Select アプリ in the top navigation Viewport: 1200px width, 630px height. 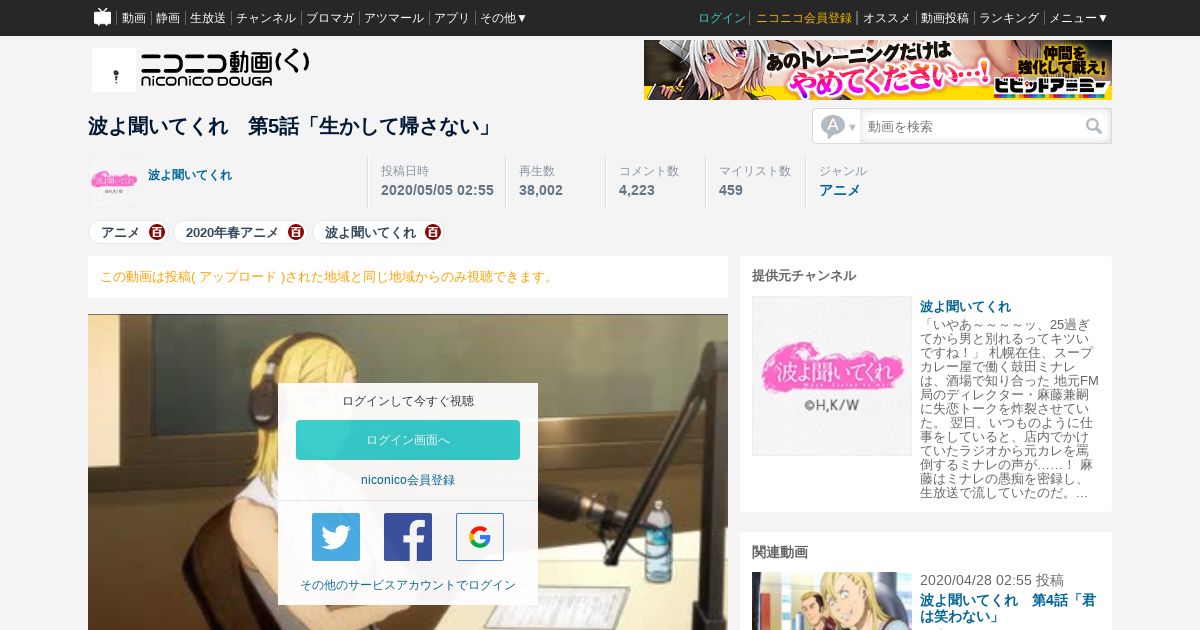point(452,18)
